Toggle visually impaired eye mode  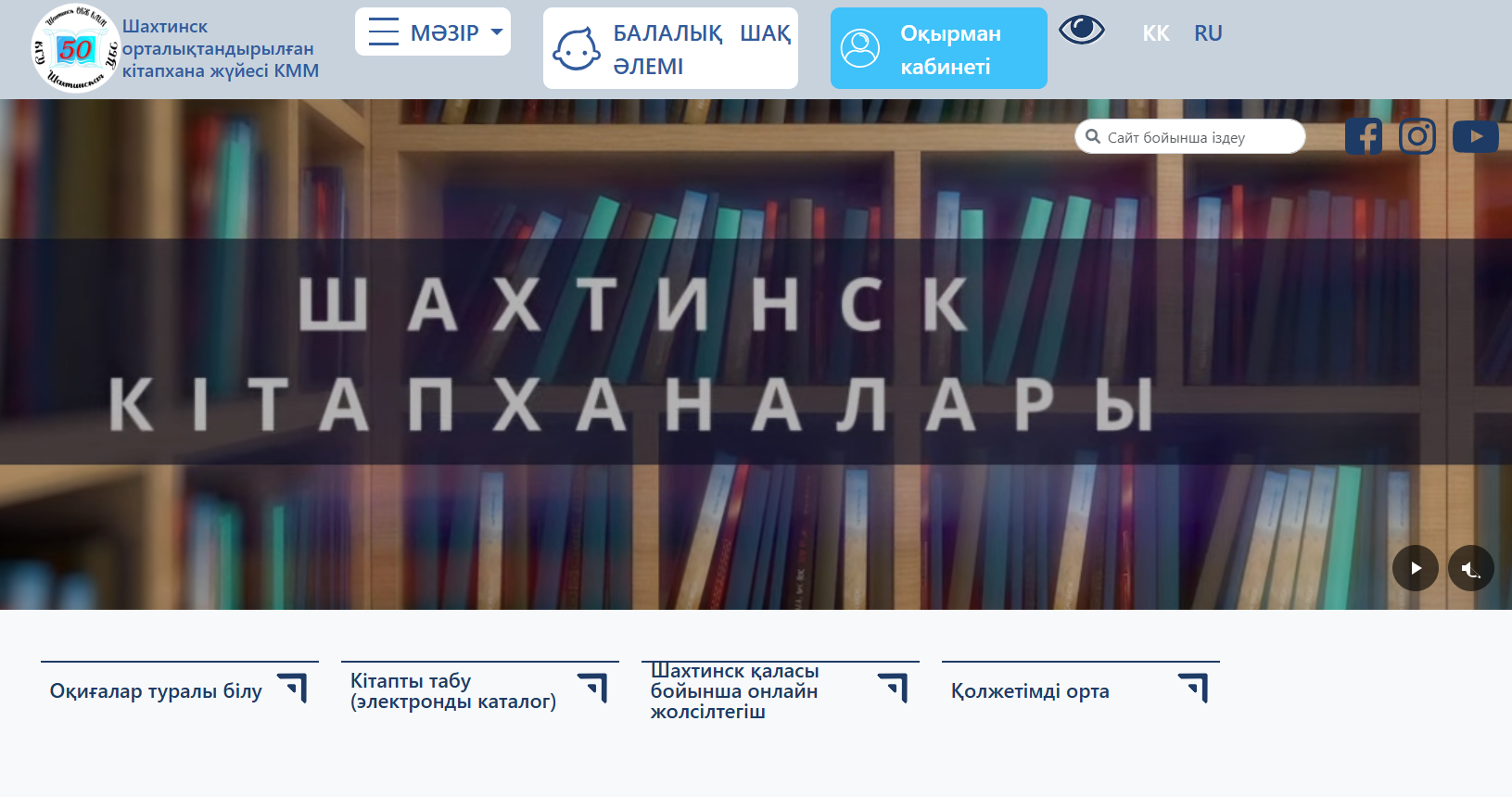[1082, 30]
